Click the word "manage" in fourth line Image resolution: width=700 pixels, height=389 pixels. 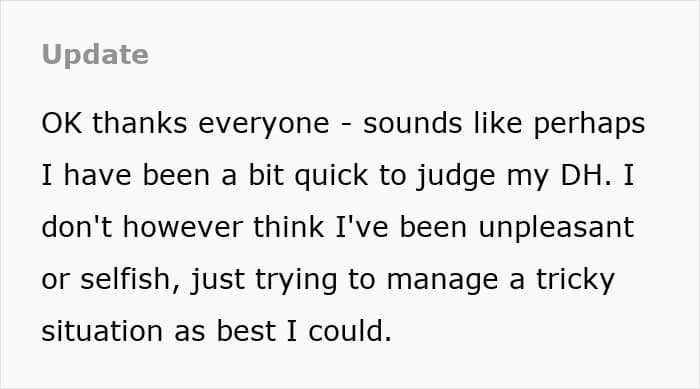[x=442, y=281]
